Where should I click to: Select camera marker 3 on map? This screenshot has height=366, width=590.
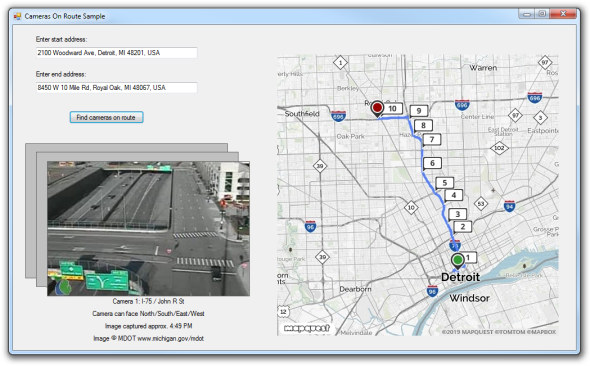[457, 214]
